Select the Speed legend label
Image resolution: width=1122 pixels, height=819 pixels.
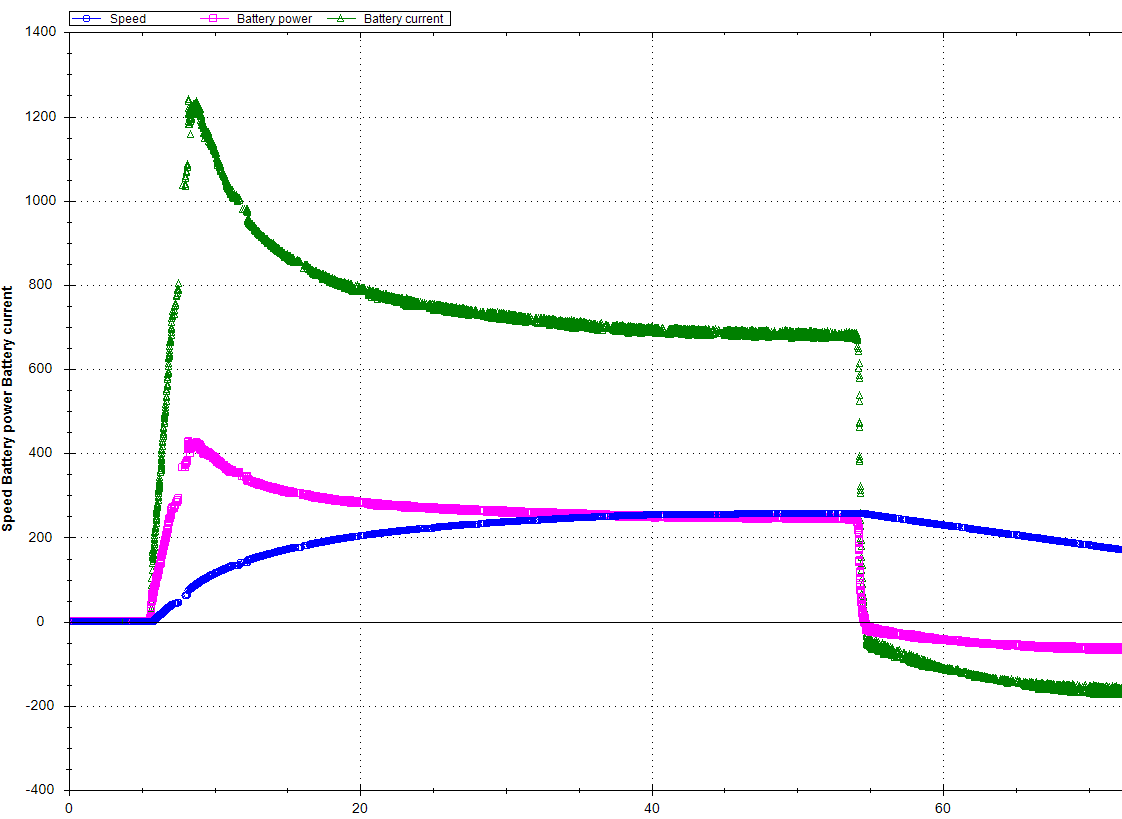(127, 19)
